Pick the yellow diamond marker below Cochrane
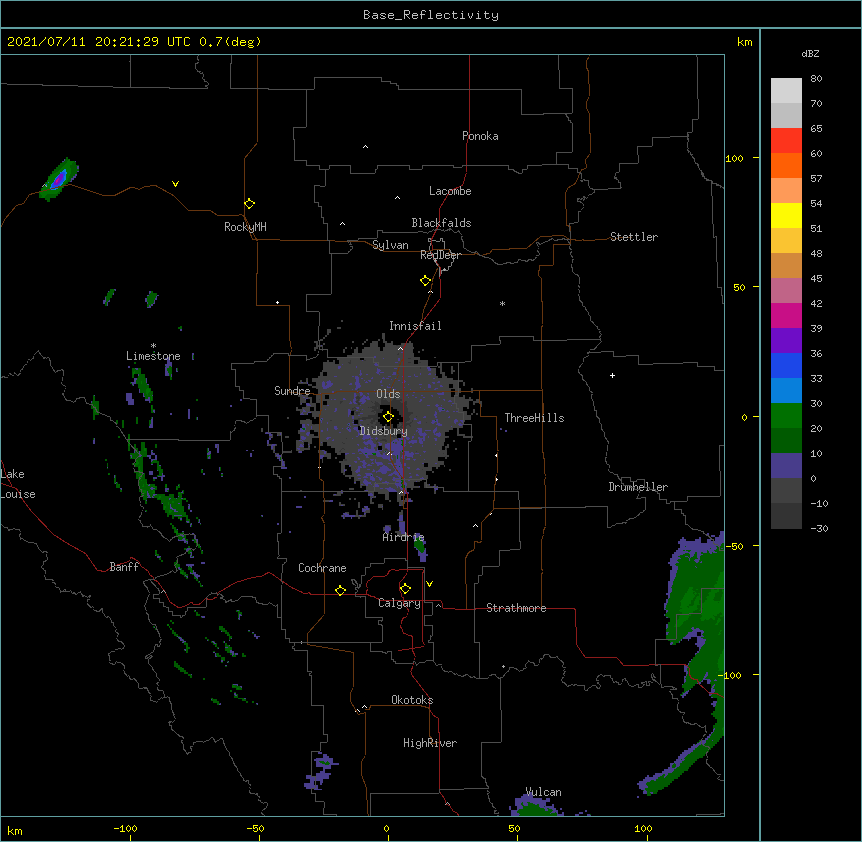This screenshot has width=862, height=842. click(x=341, y=590)
